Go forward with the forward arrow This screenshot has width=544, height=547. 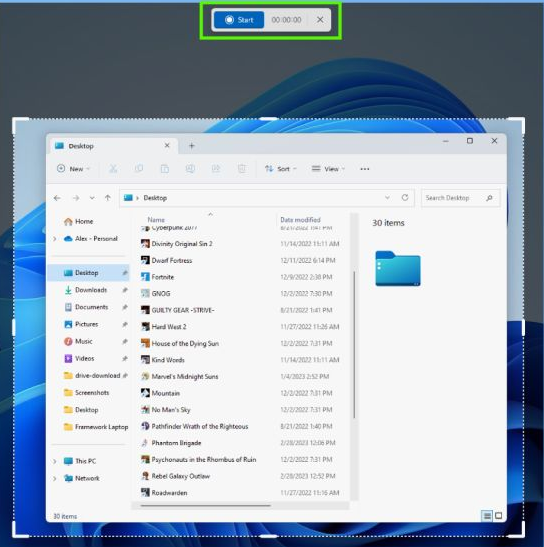(76, 198)
